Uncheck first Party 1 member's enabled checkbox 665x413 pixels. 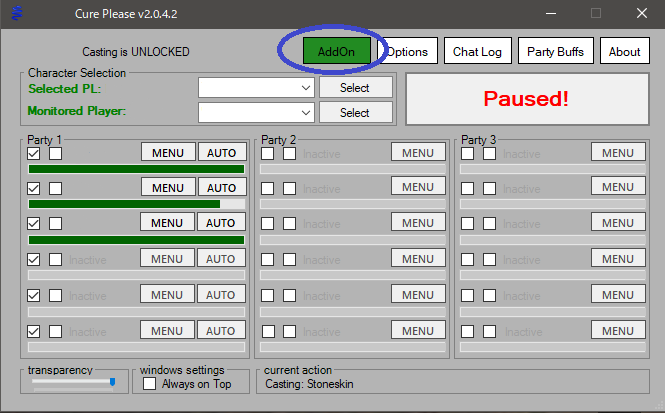(34, 153)
